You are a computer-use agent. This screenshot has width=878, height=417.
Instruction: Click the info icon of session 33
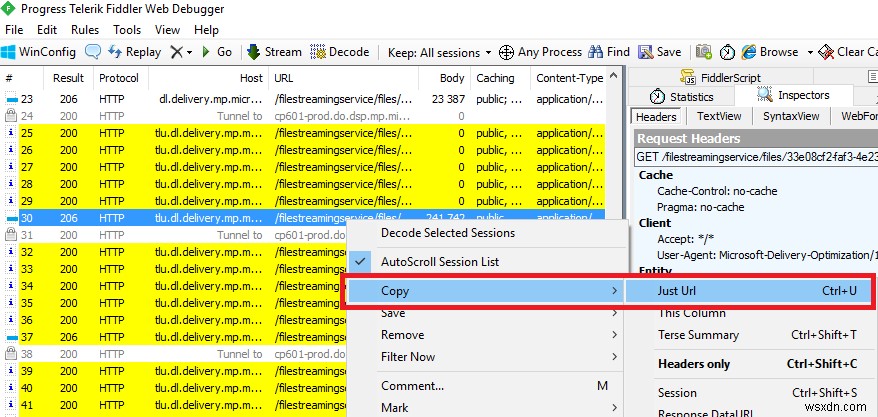[x=10, y=269]
